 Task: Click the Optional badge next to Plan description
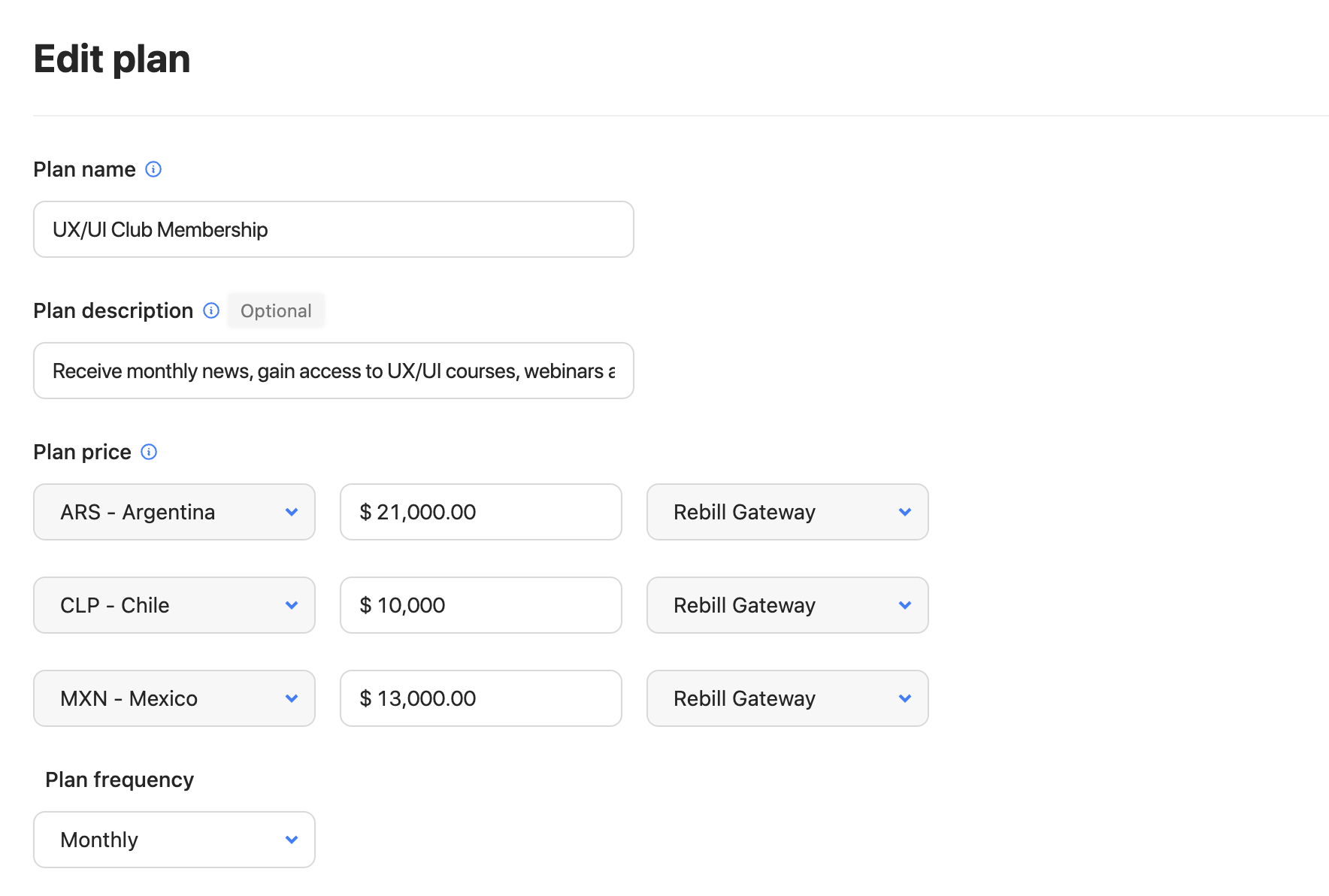point(276,310)
